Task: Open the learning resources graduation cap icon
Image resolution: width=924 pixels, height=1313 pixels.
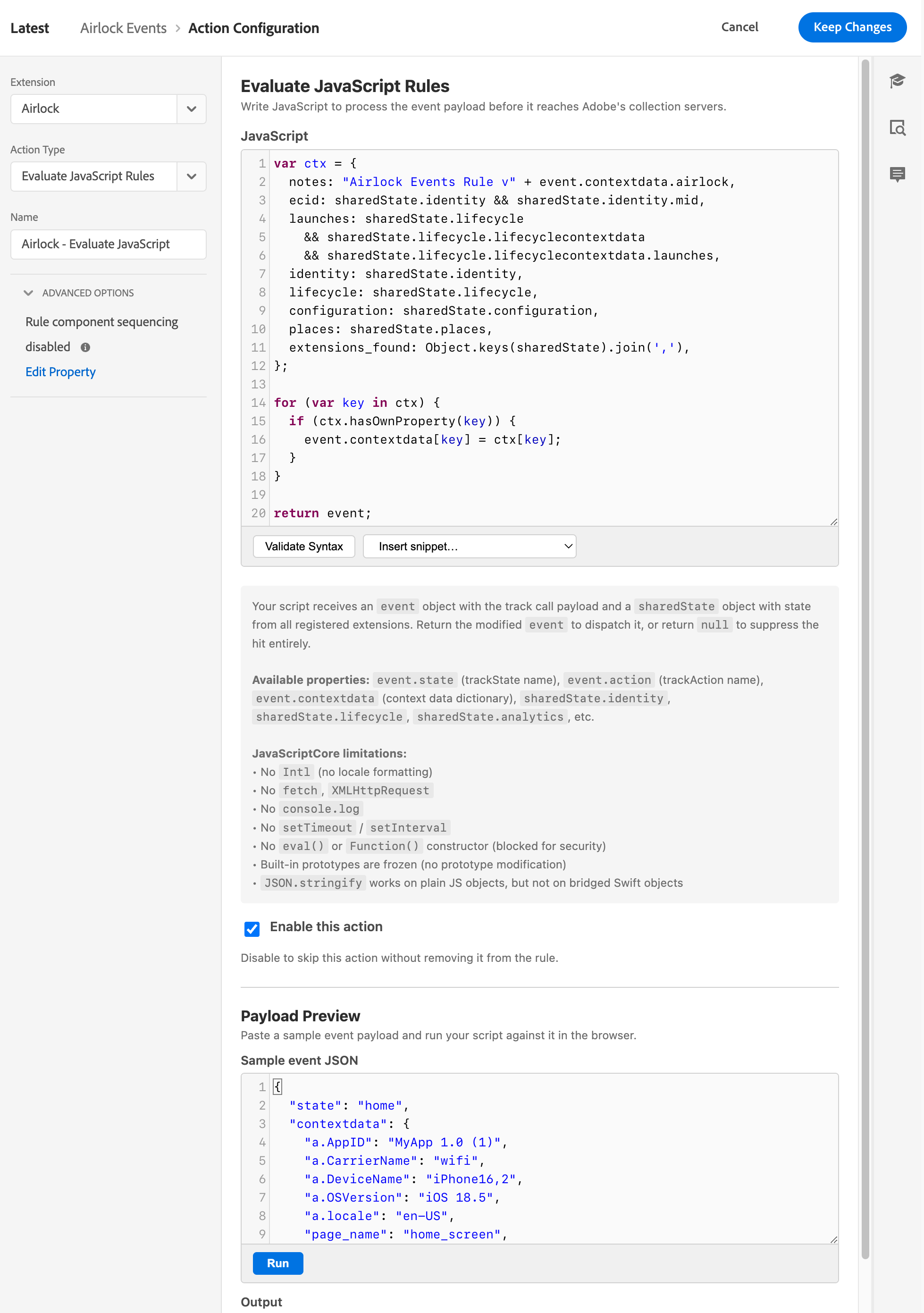Action: [897, 81]
